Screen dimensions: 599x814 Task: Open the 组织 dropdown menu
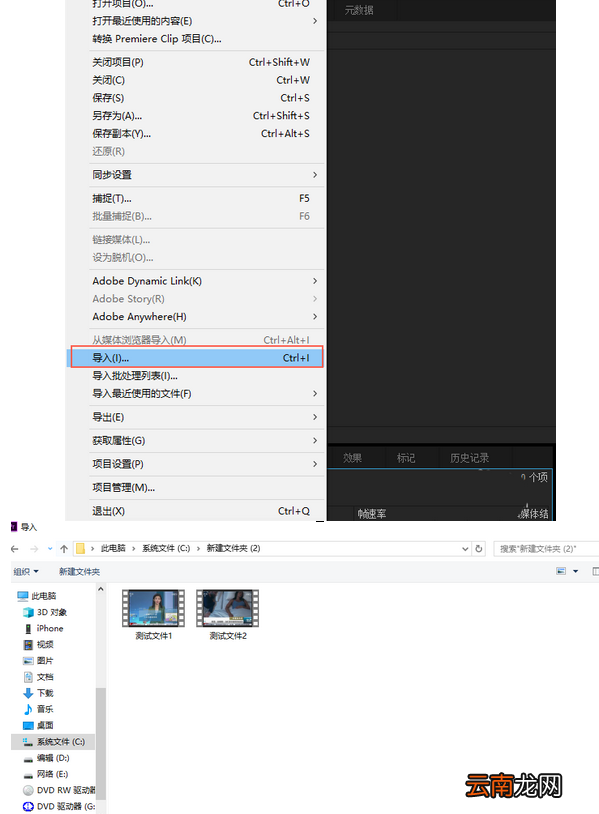[26, 572]
